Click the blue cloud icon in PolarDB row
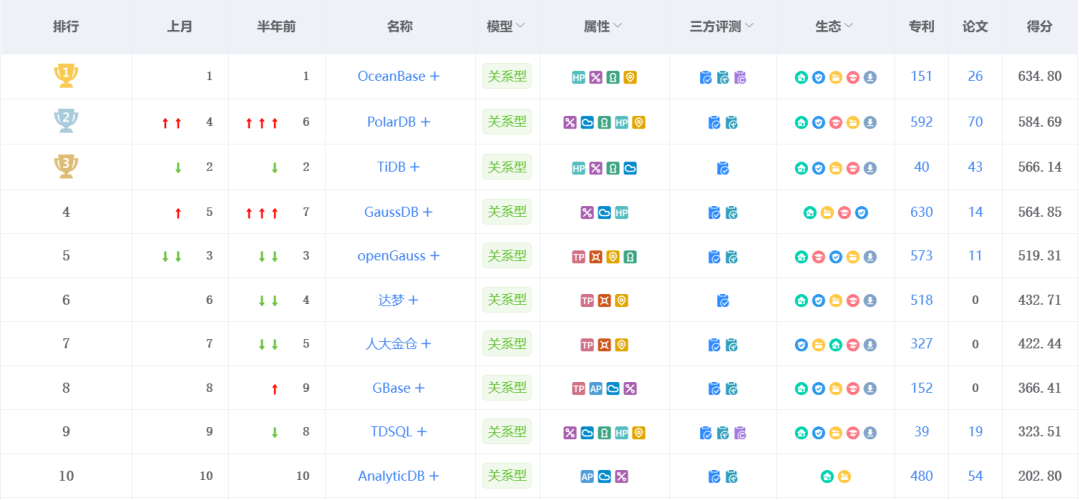The image size is (1080, 500). click(587, 123)
